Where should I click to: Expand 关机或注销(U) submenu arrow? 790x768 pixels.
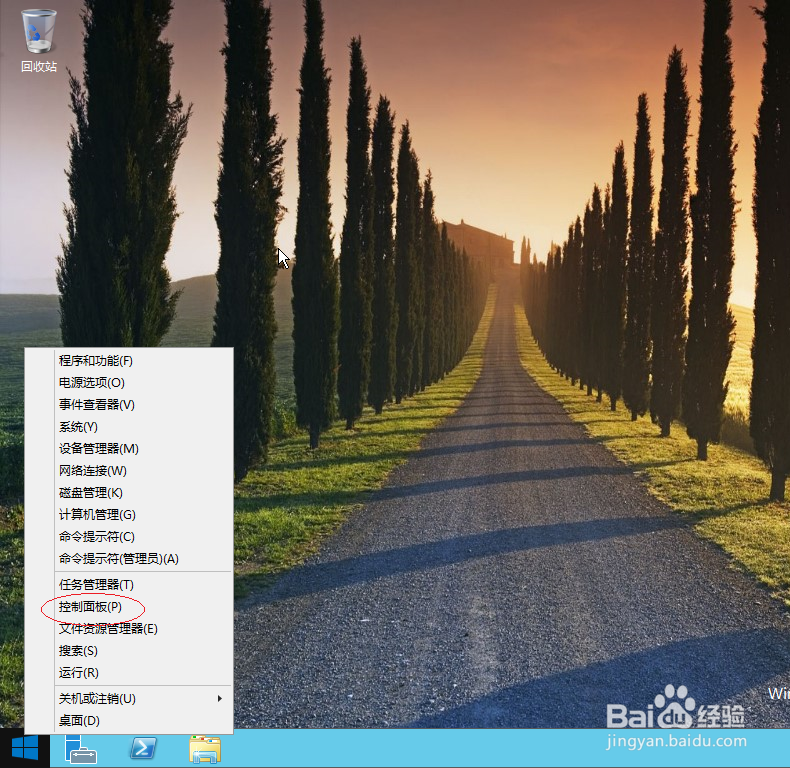click(219, 698)
